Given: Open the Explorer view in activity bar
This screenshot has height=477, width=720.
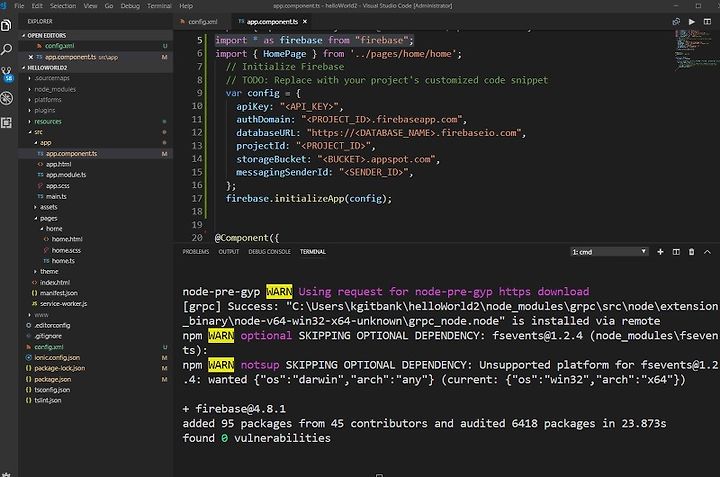Looking at the screenshot, I should coord(6,25).
